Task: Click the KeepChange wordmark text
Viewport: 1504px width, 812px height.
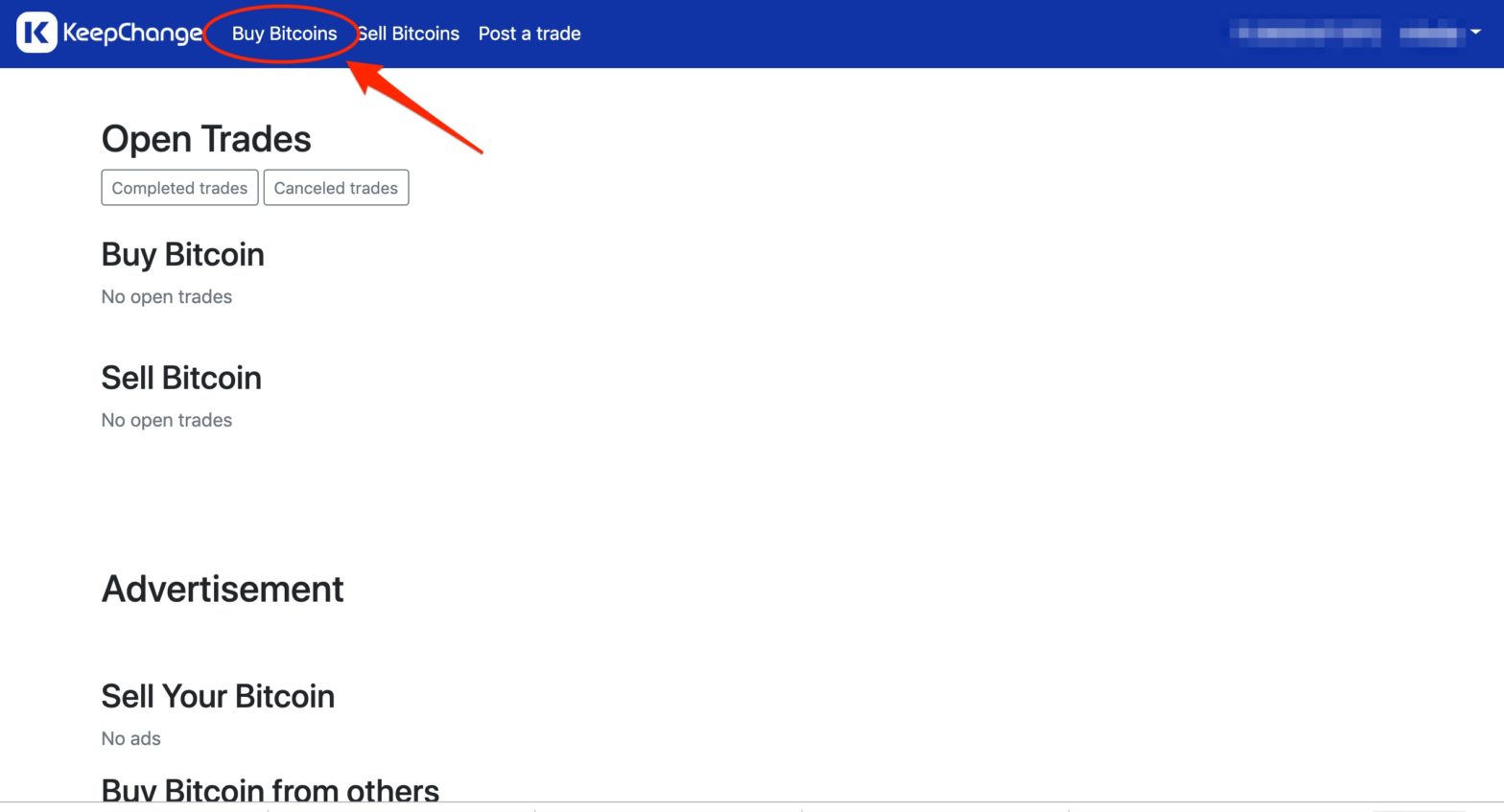Action: coord(132,34)
